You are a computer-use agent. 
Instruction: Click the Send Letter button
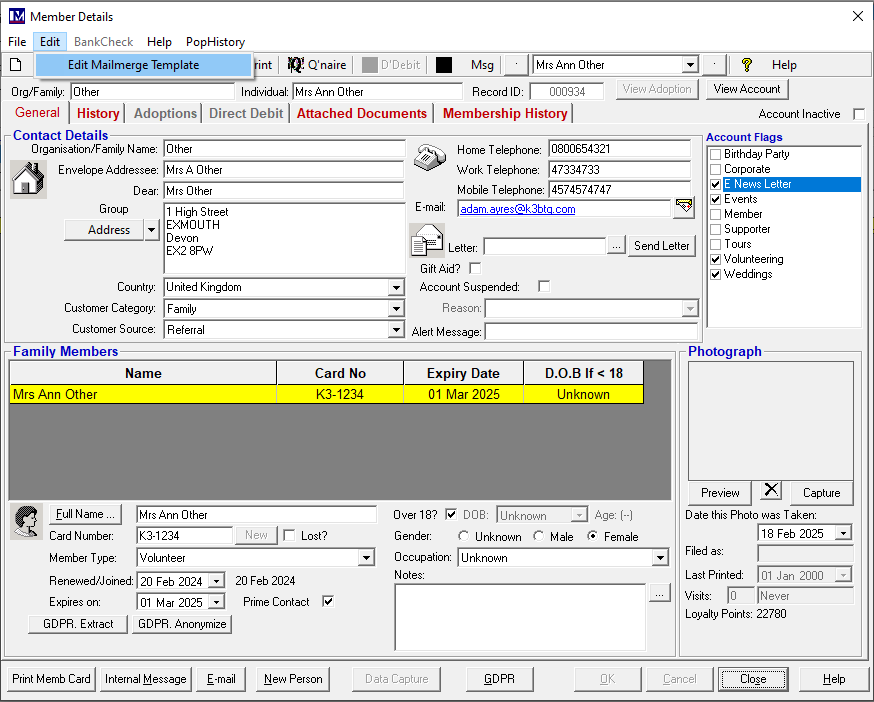[662, 246]
